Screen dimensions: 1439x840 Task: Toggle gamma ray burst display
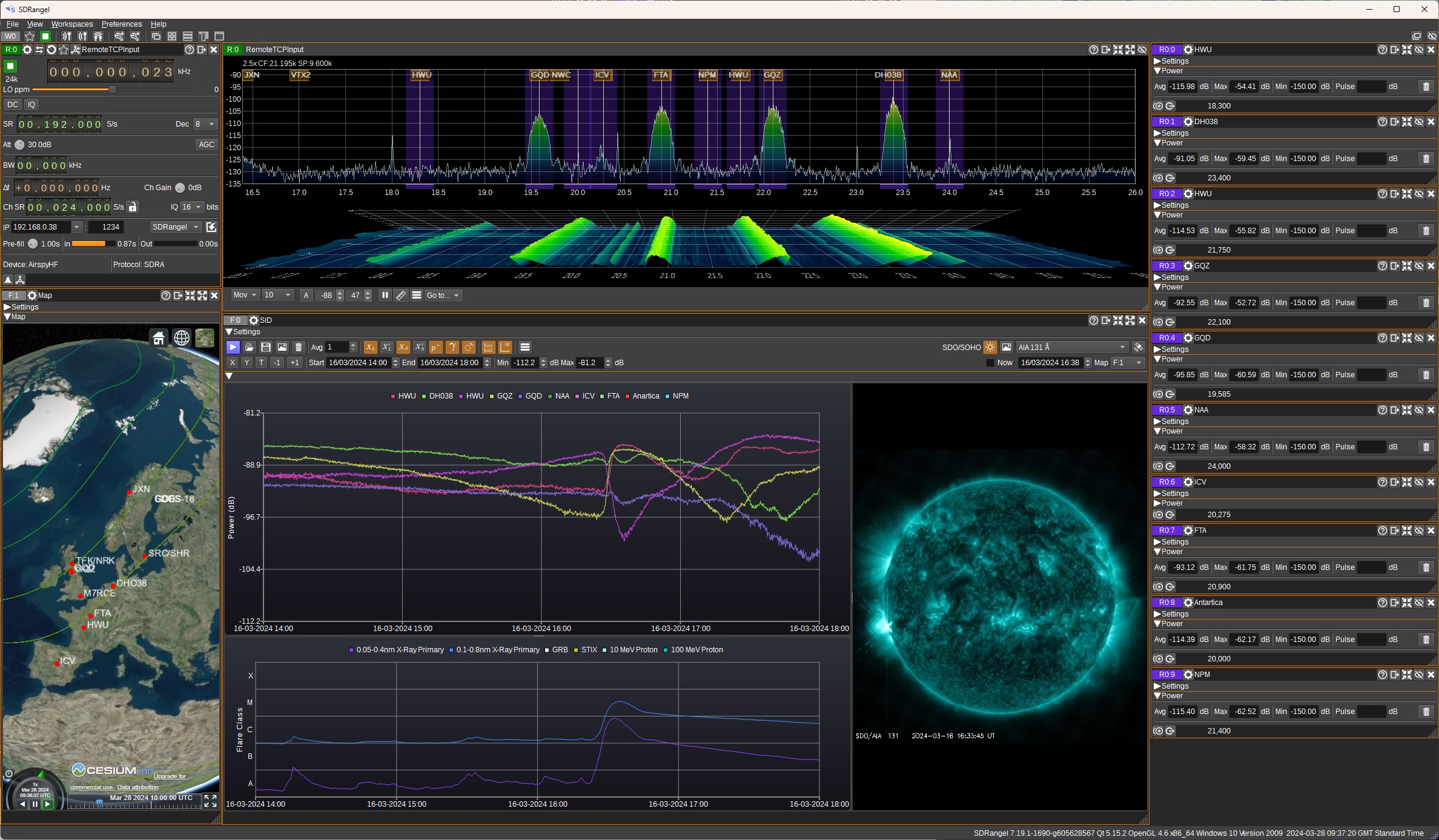tap(452, 347)
